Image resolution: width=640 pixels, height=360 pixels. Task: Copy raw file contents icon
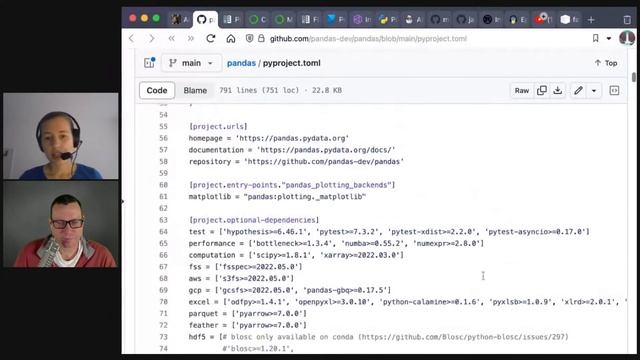pyautogui.click(x=542, y=91)
